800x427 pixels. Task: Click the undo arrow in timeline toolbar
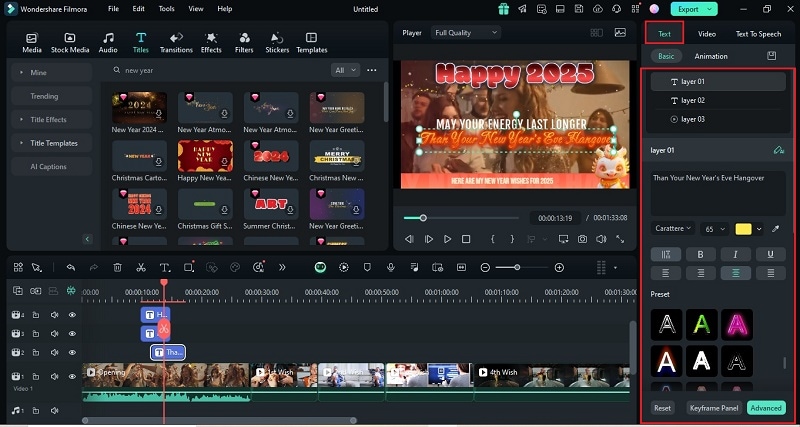(71, 267)
